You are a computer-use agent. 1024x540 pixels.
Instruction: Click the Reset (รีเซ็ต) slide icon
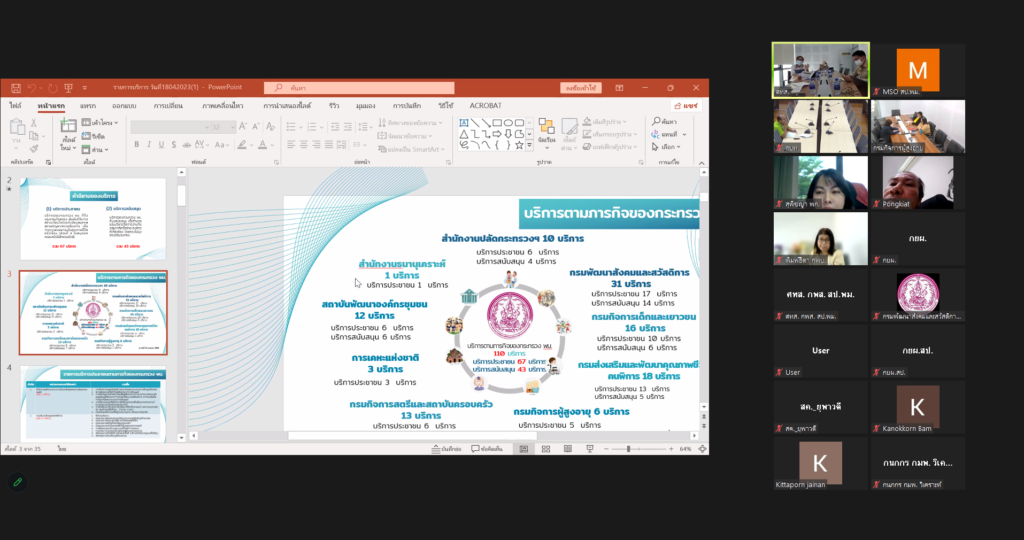(x=92, y=136)
